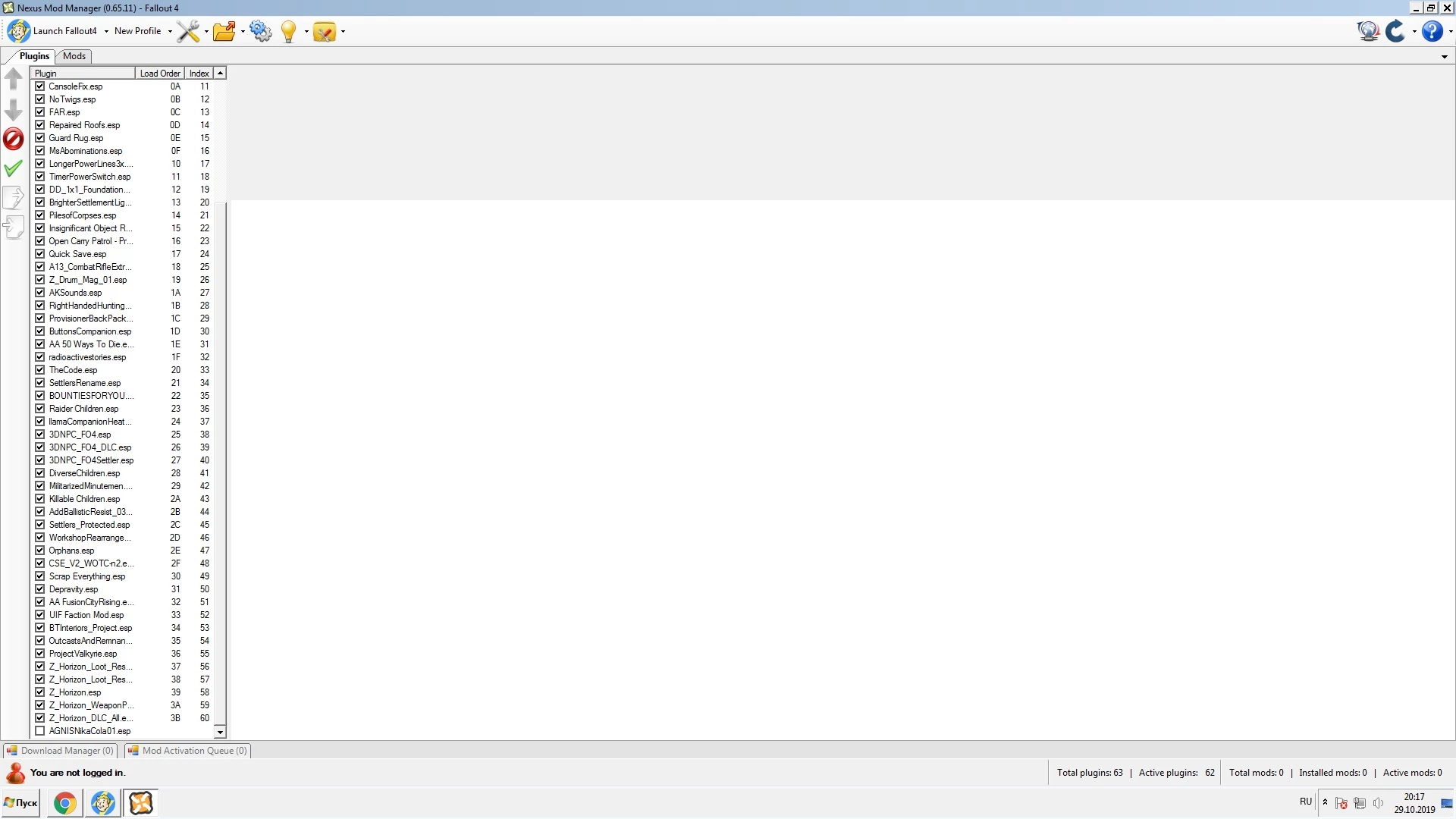Click the volume speaker tray icon
This screenshot has width=1456, height=819.
coord(1378,803)
